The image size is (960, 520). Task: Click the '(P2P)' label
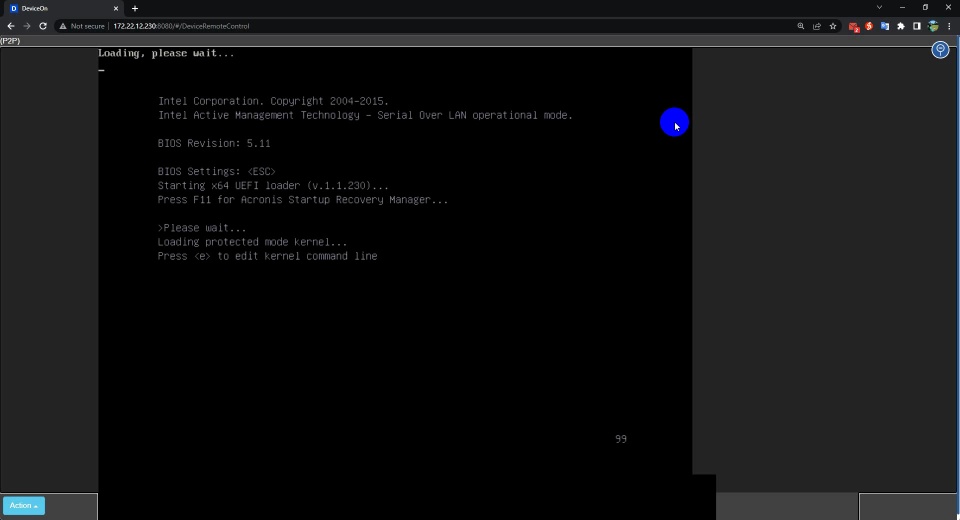pos(10,41)
